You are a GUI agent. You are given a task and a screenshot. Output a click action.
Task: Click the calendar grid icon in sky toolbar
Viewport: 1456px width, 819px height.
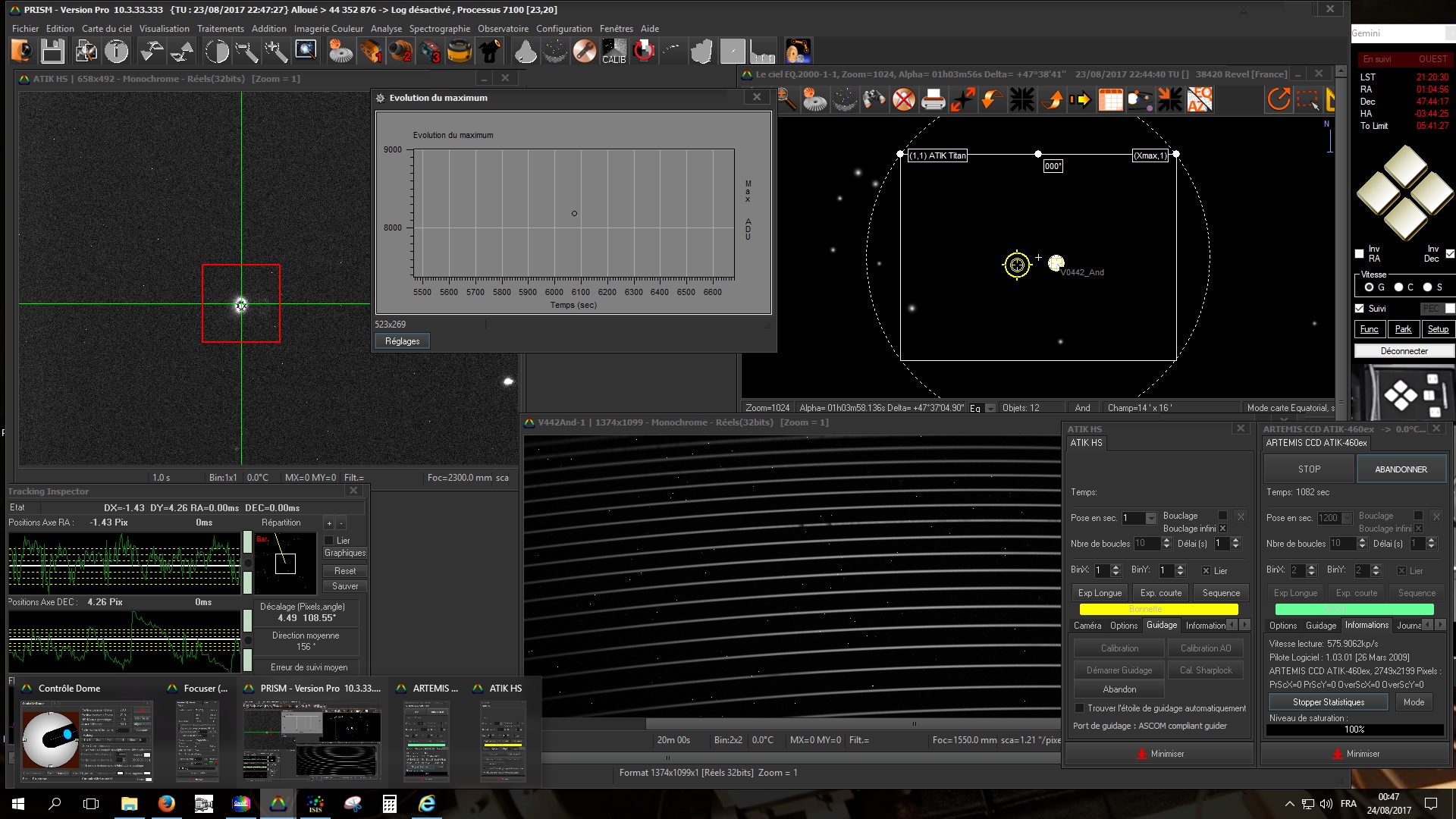tap(1110, 99)
